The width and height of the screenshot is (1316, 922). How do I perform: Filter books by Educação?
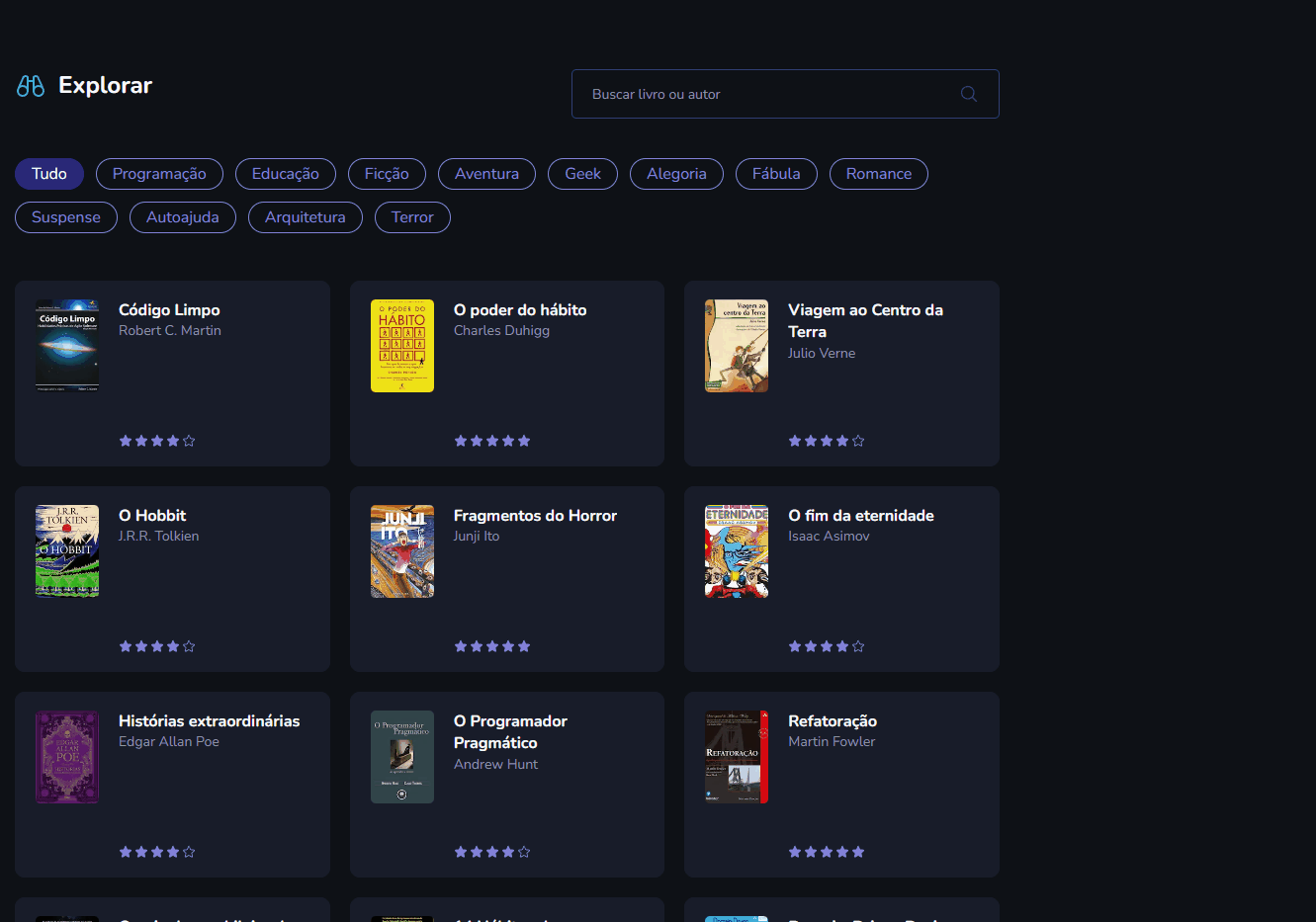pyautogui.click(x=286, y=174)
